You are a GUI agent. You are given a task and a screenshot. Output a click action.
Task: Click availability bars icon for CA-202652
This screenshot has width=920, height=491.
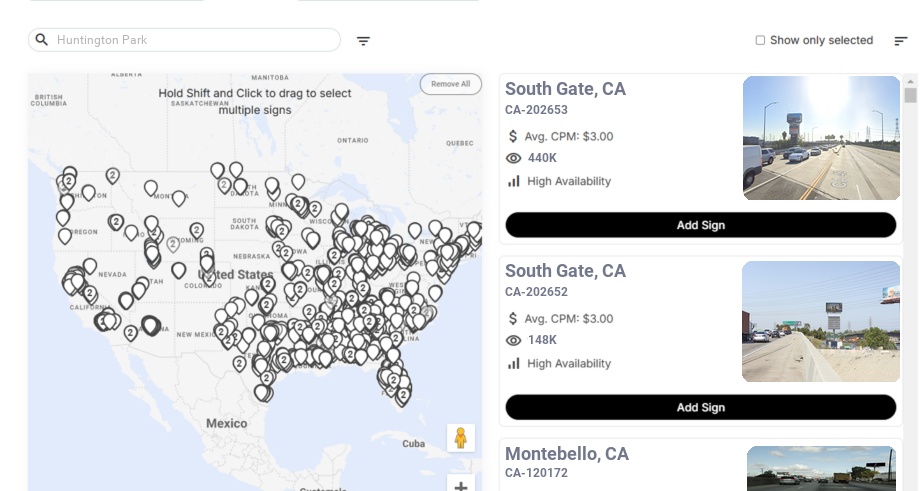[514, 363]
